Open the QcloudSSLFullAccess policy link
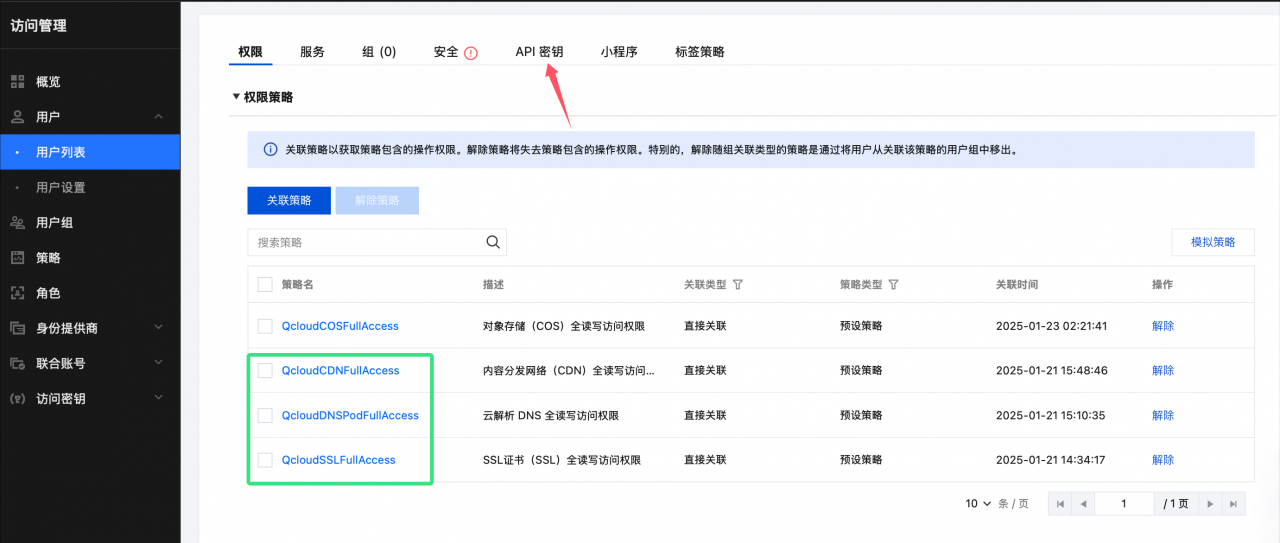The width and height of the screenshot is (1280, 543). 338,460
